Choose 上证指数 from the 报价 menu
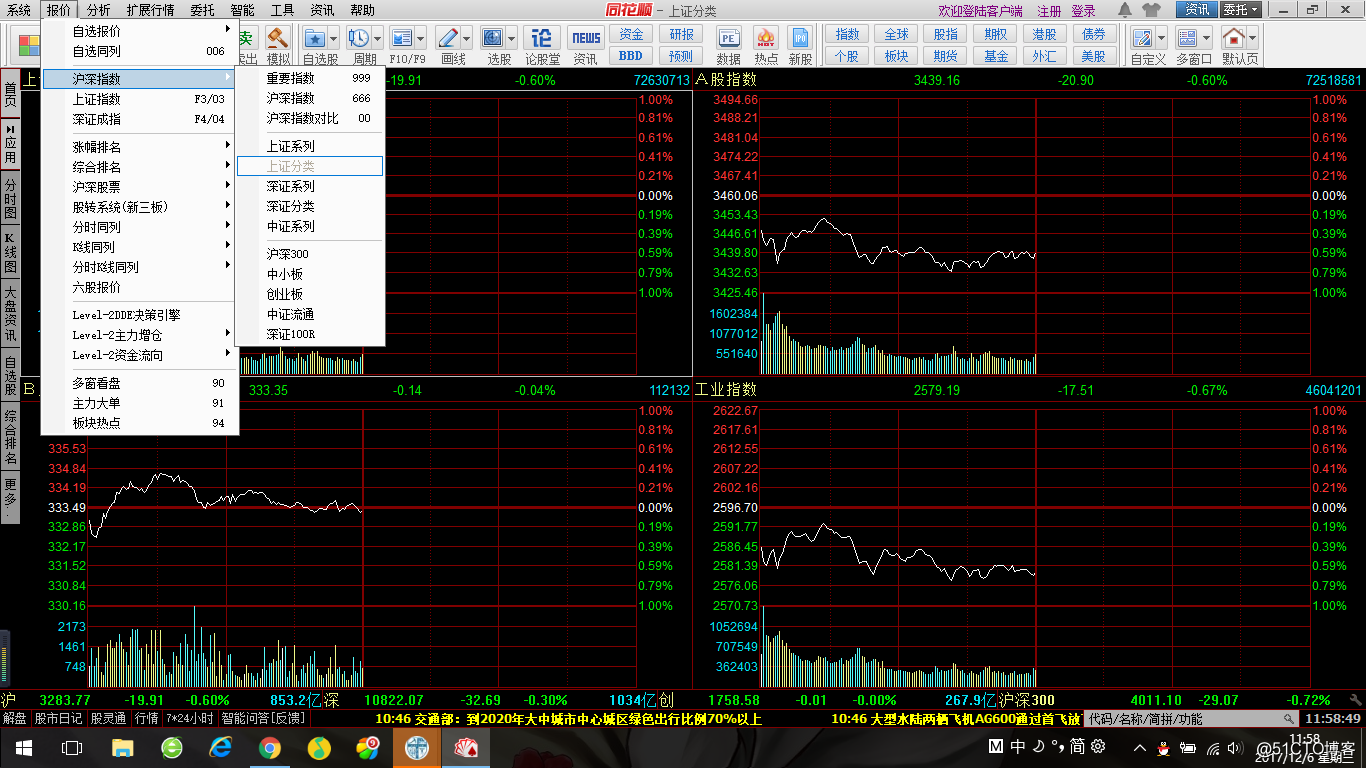Viewport: 1366px width, 768px height. tap(140, 99)
